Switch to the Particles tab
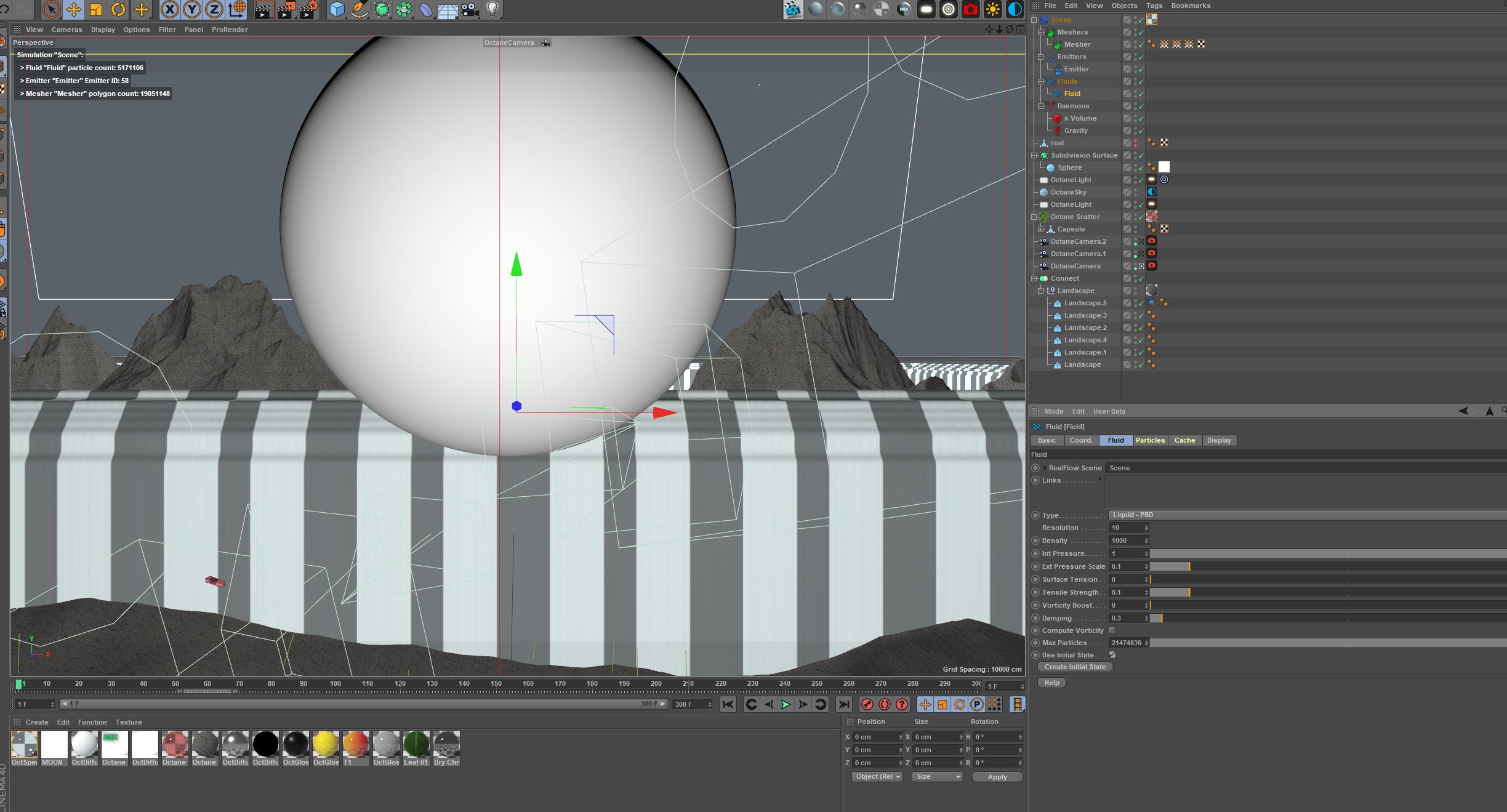The image size is (1507, 812). (1150, 440)
